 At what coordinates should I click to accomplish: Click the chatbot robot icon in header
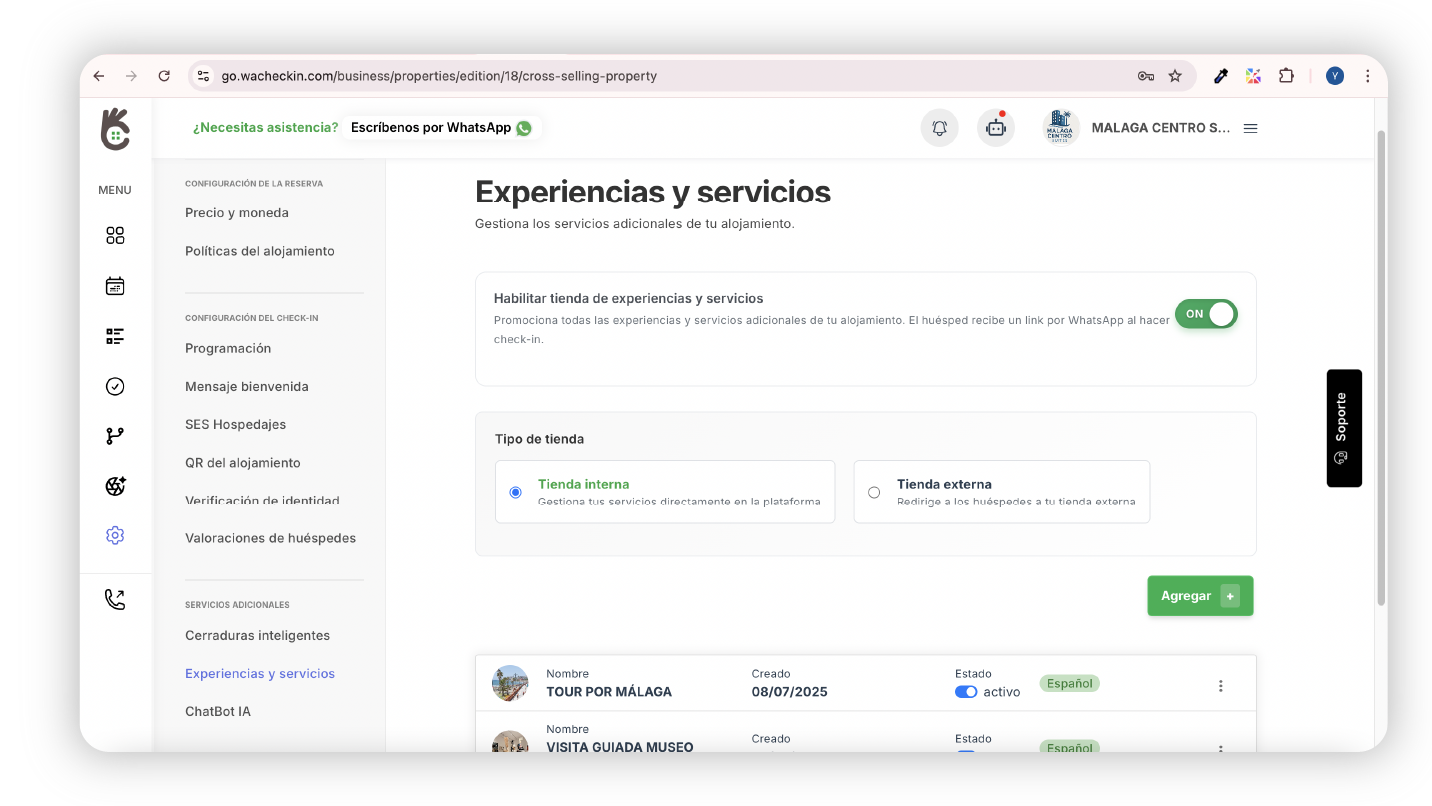click(995, 128)
